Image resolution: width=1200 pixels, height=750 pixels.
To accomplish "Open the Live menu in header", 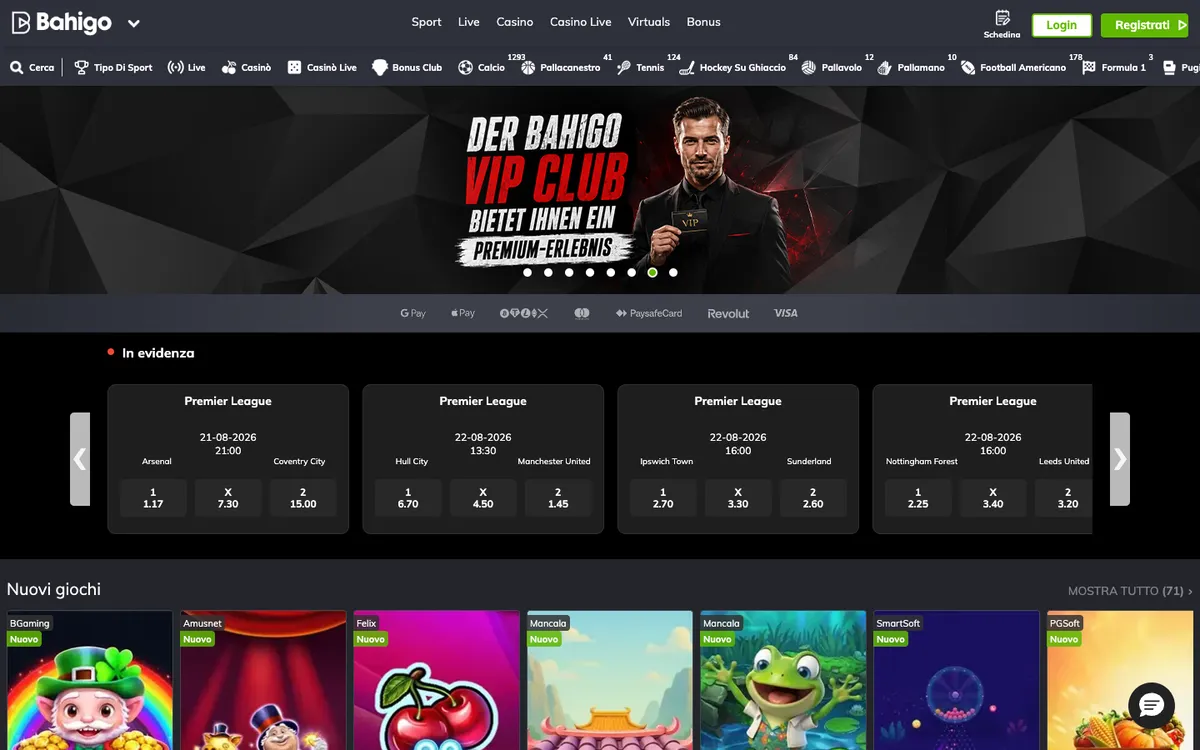I will 469,22.
